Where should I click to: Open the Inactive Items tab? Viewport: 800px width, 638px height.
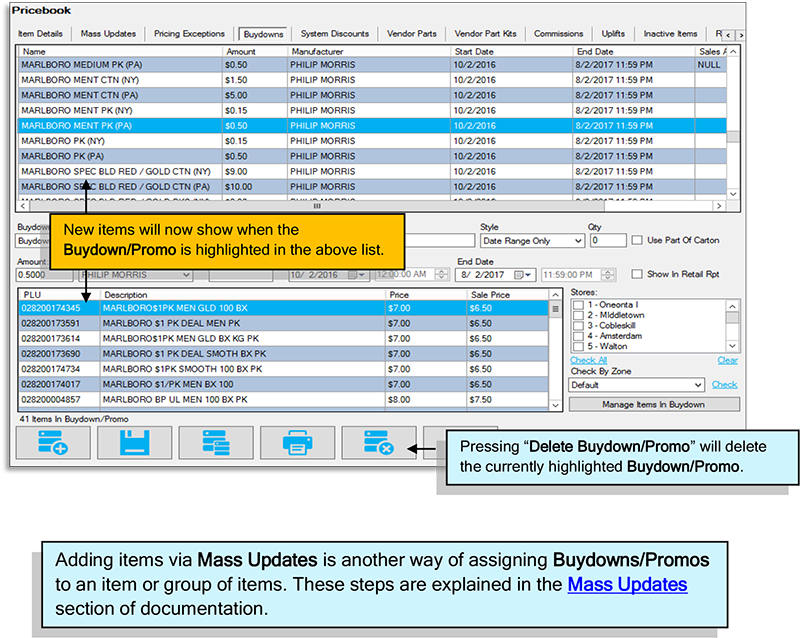click(670, 34)
